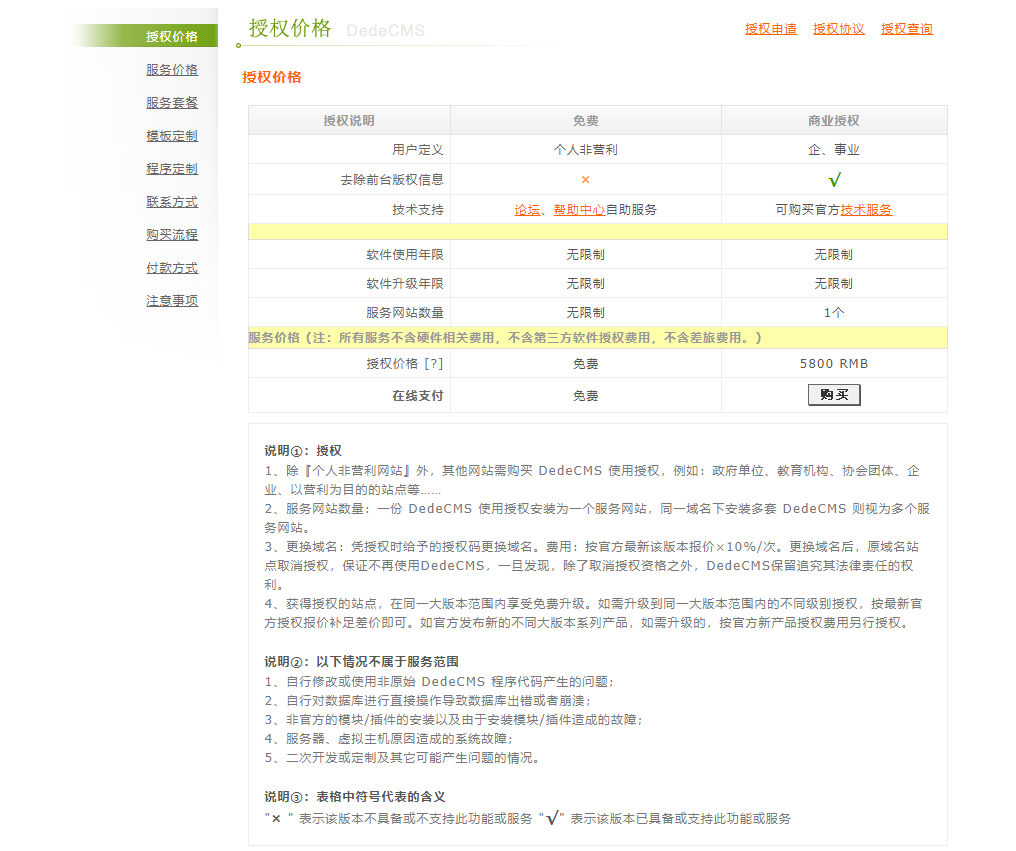Open 授权查询 link at top right
This screenshot has width=1016, height=851.
click(907, 29)
